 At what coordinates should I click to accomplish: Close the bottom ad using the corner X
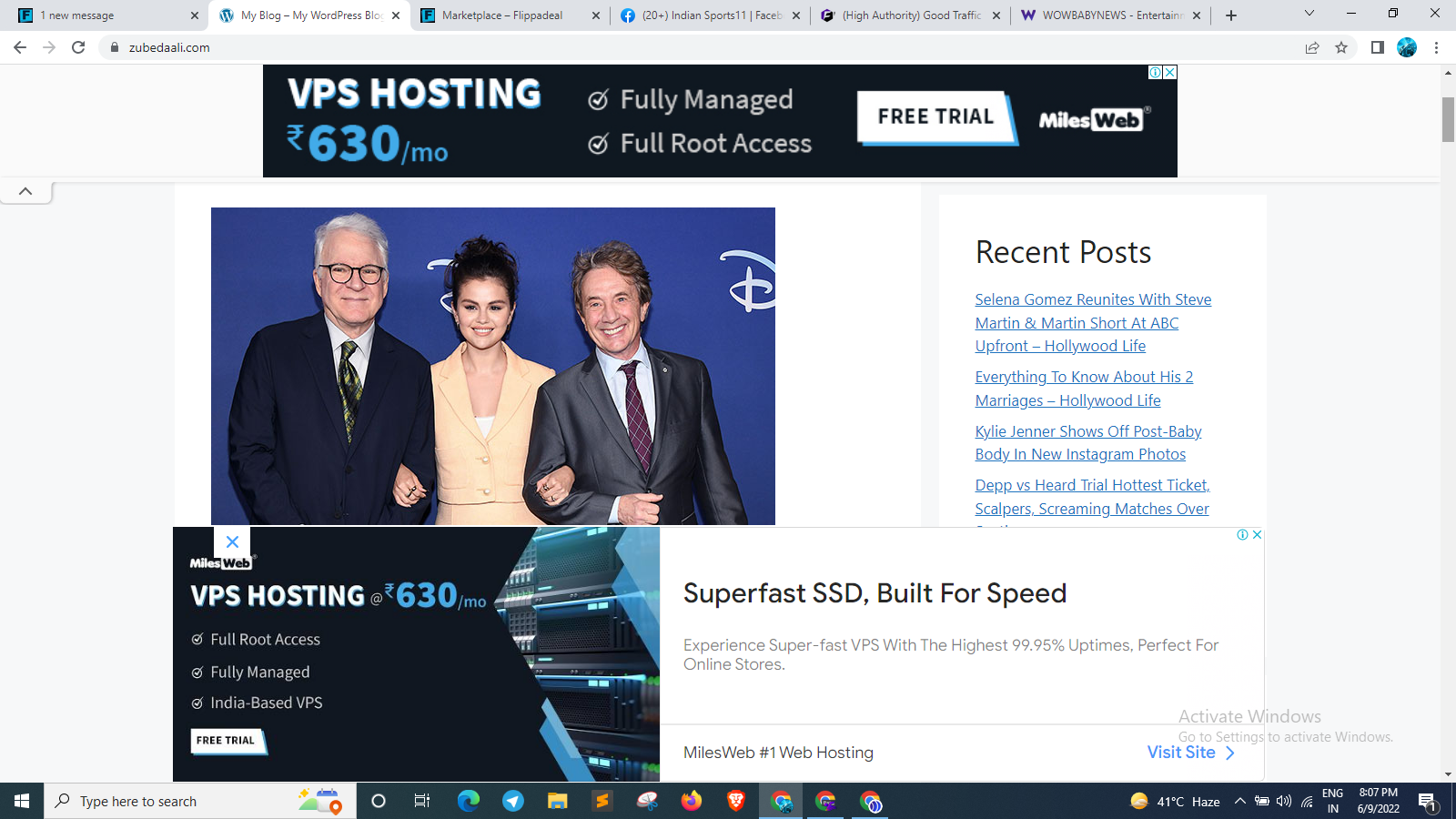tap(1257, 535)
